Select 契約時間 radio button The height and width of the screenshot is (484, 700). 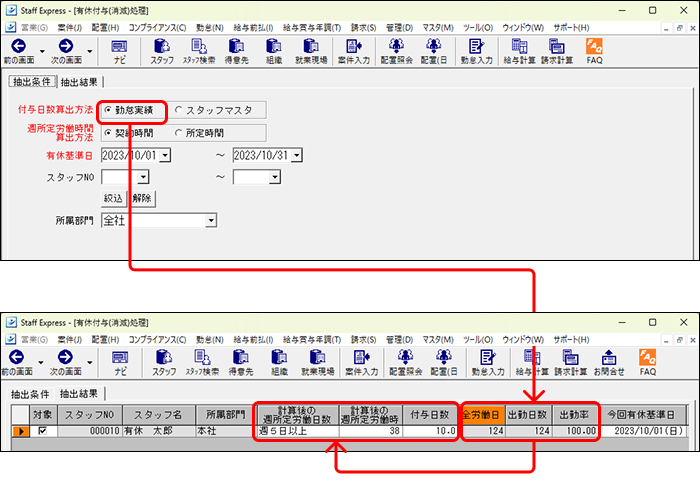click(108, 133)
